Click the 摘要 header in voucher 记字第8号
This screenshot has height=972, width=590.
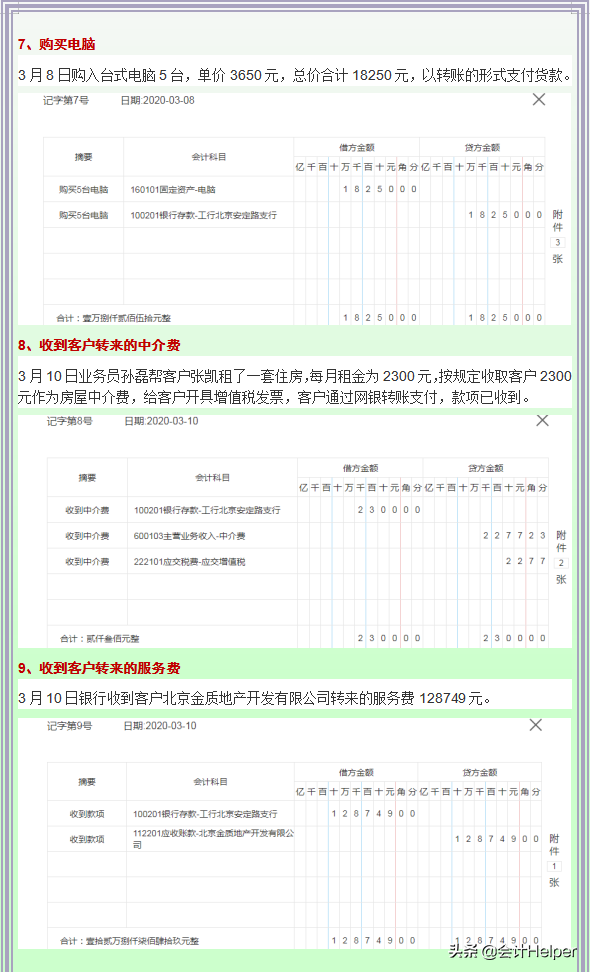point(87,478)
